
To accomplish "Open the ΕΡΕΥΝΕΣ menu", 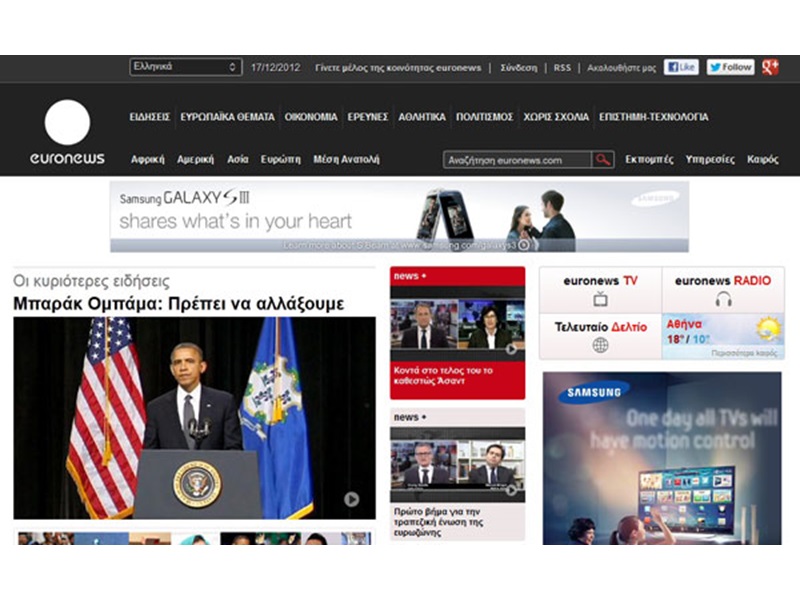I will pyautogui.click(x=368, y=117).
